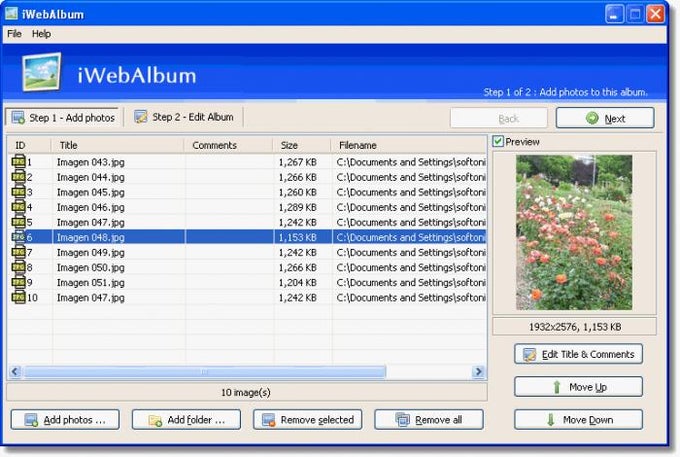Sort by the Filename column header
The width and height of the screenshot is (680, 457).
[409, 145]
